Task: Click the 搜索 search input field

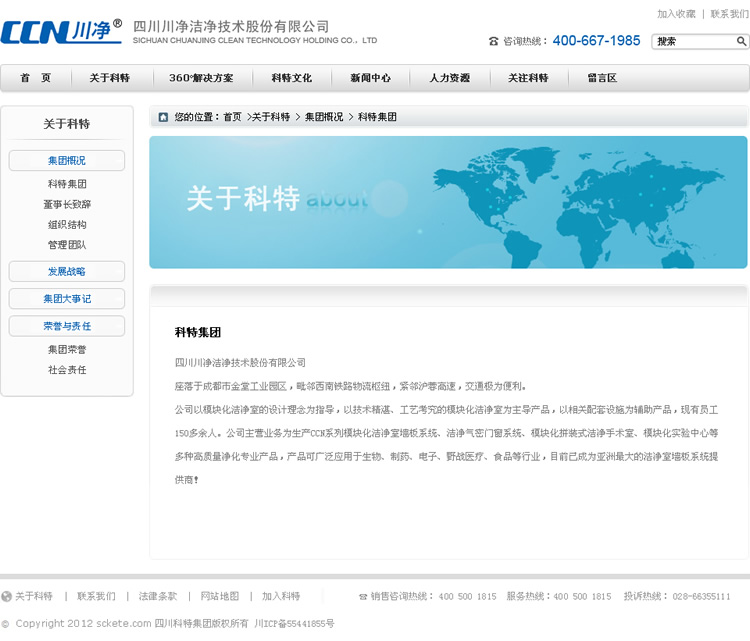Action: tap(693, 42)
